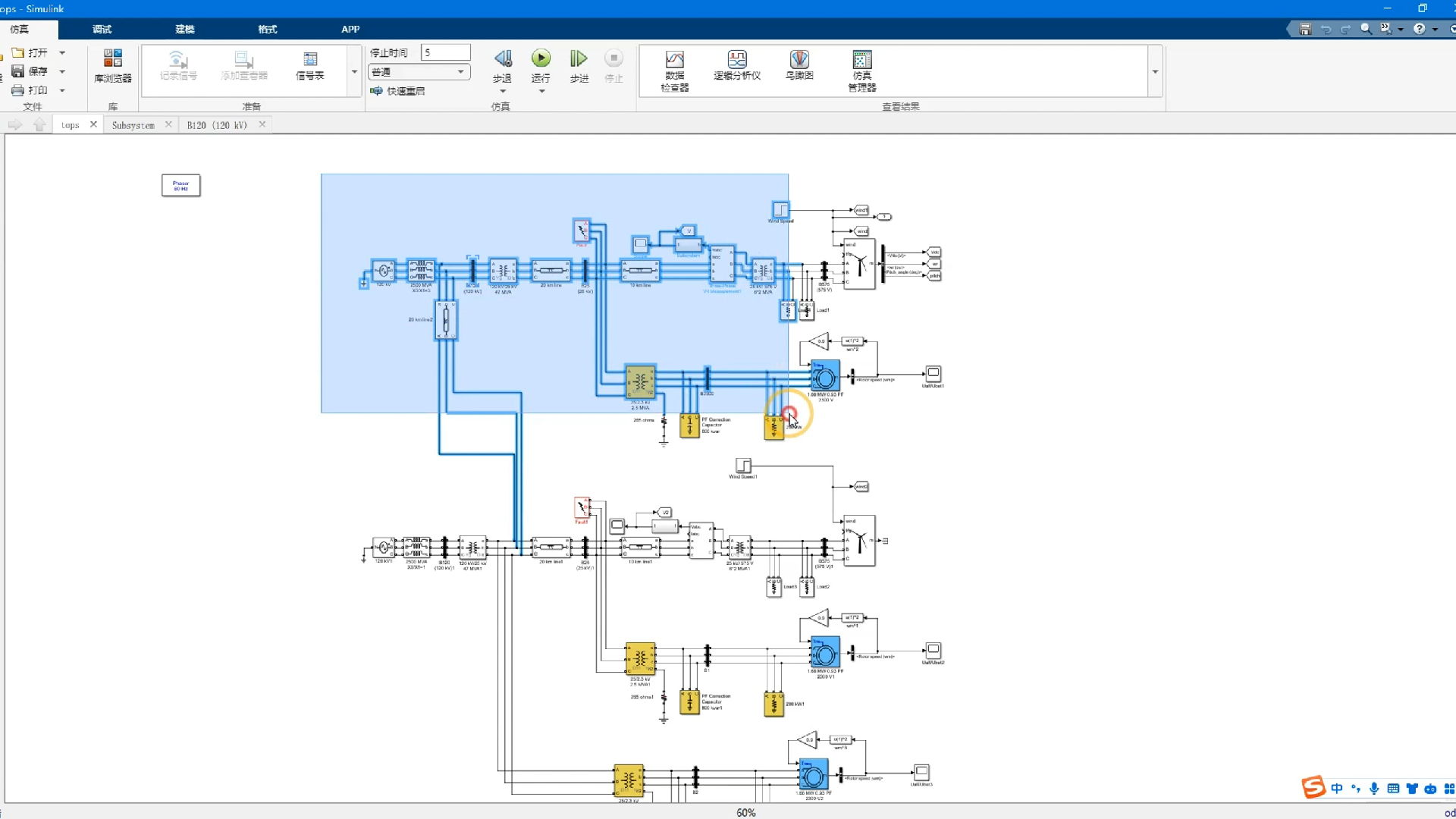Open the dropdown arrow next to Save (保存)
The height and width of the screenshot is (819, 1456).
[x=62, y=71]
